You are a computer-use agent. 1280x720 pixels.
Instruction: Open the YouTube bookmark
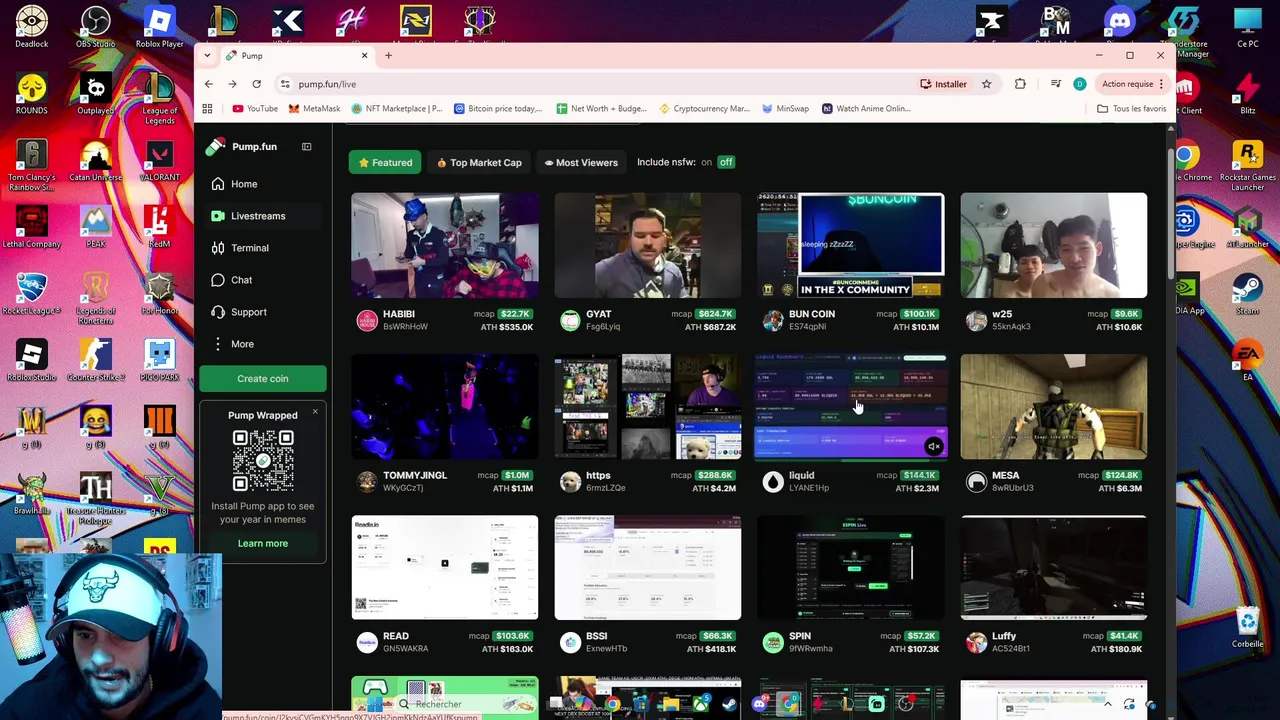pyautogui.click(x=255, y=108)
